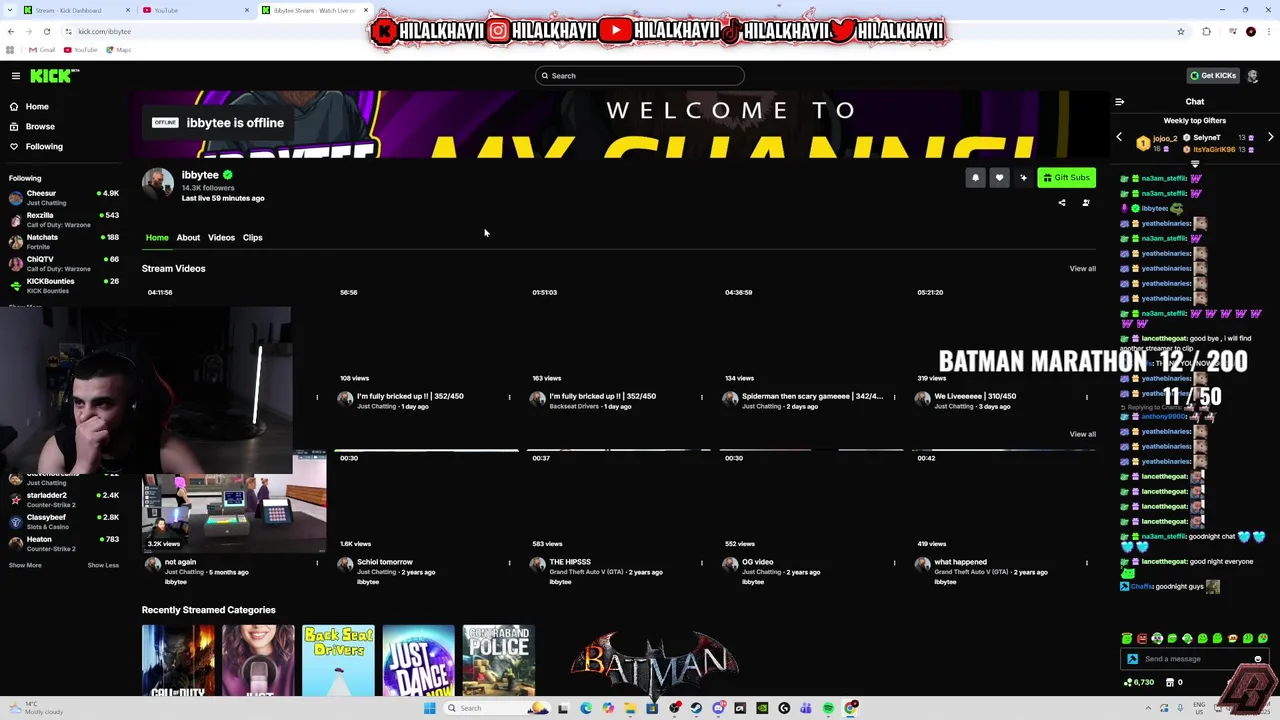The width and height of the screenshot is (1280, 720).
Task: Click the share channel icon
Action: [x=1062, y=203]
